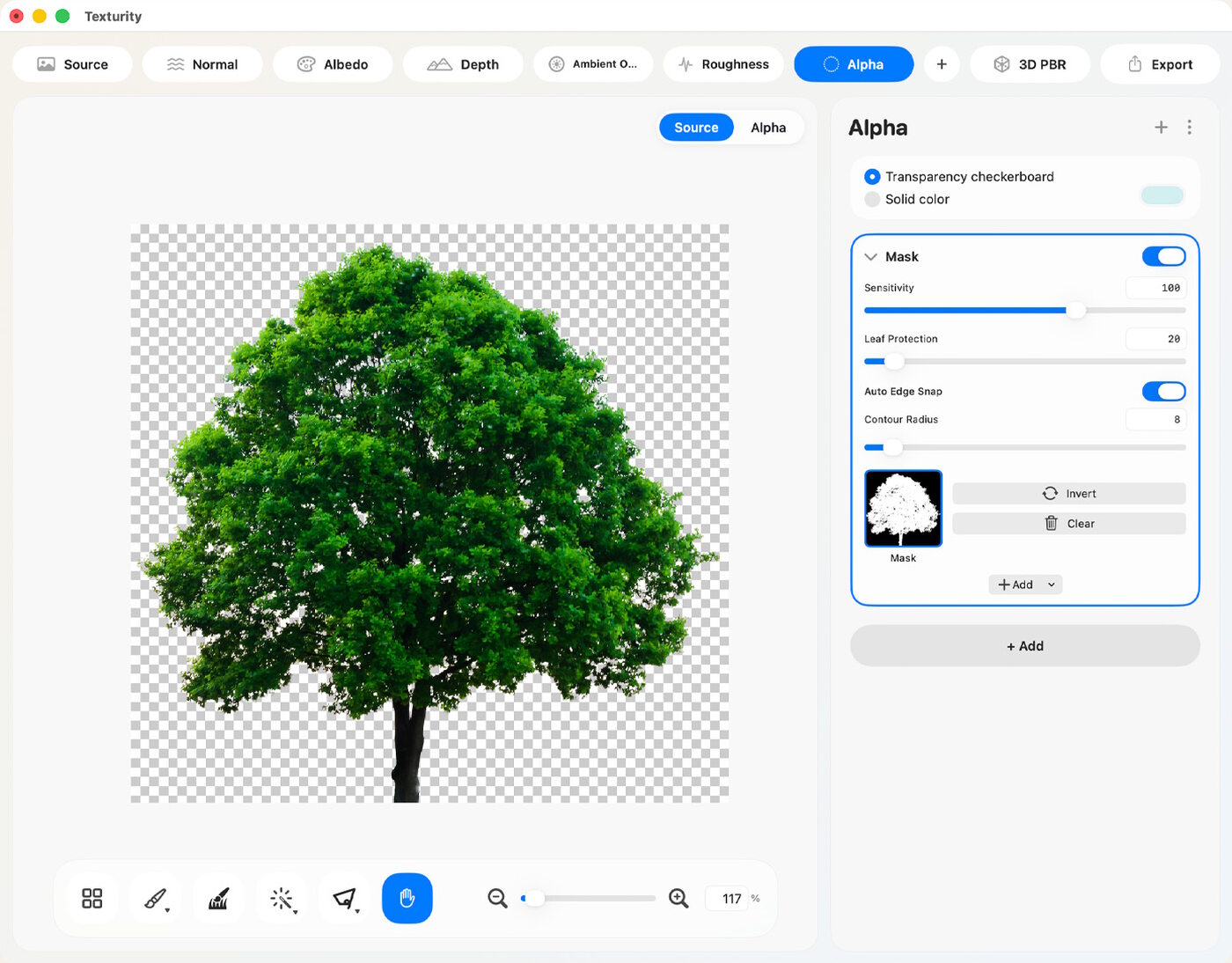Select the tree Mask thumbnail
Viewport: 1232px width, 963px height.
coord(903,509)
